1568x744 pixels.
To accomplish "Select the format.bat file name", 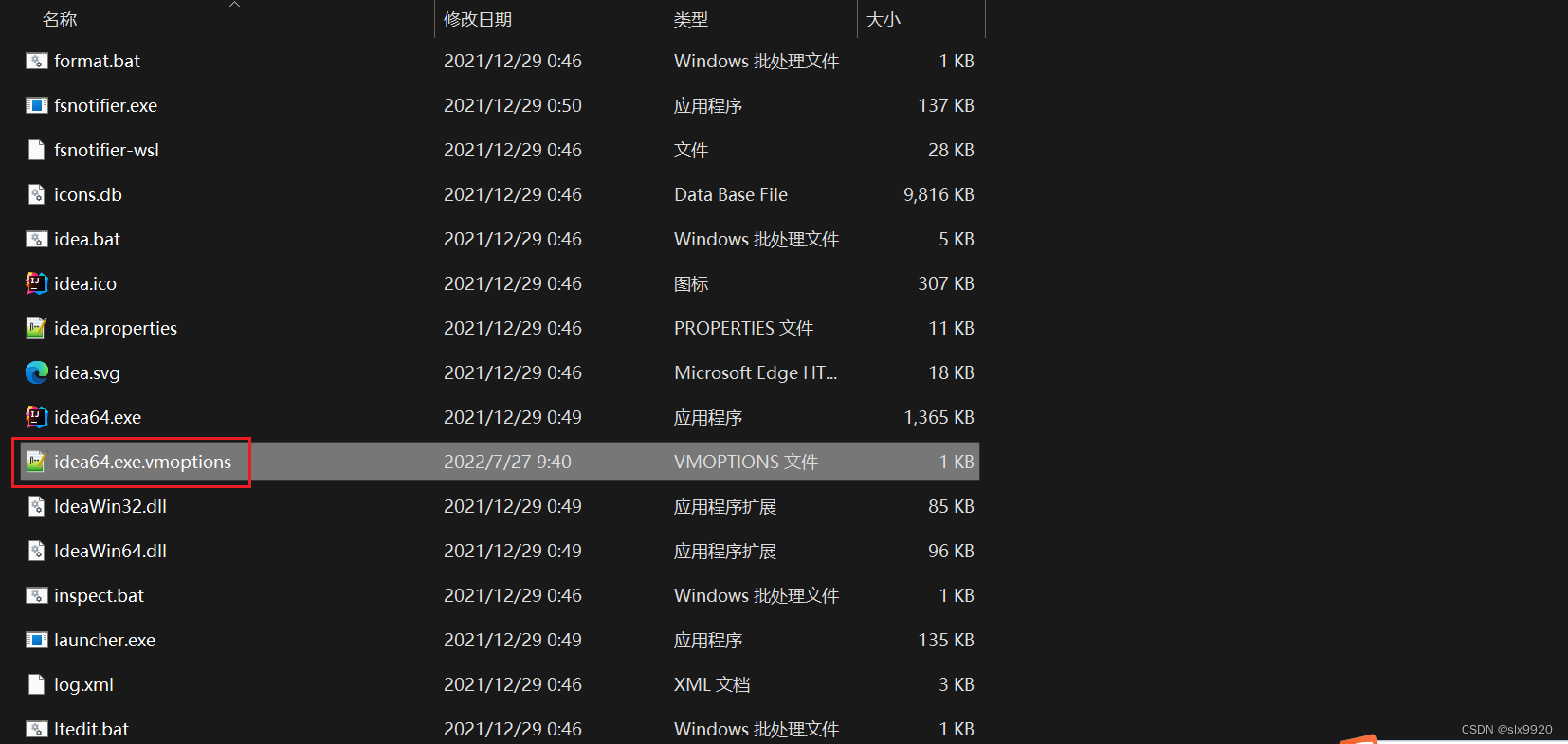I will click(97, 61).
